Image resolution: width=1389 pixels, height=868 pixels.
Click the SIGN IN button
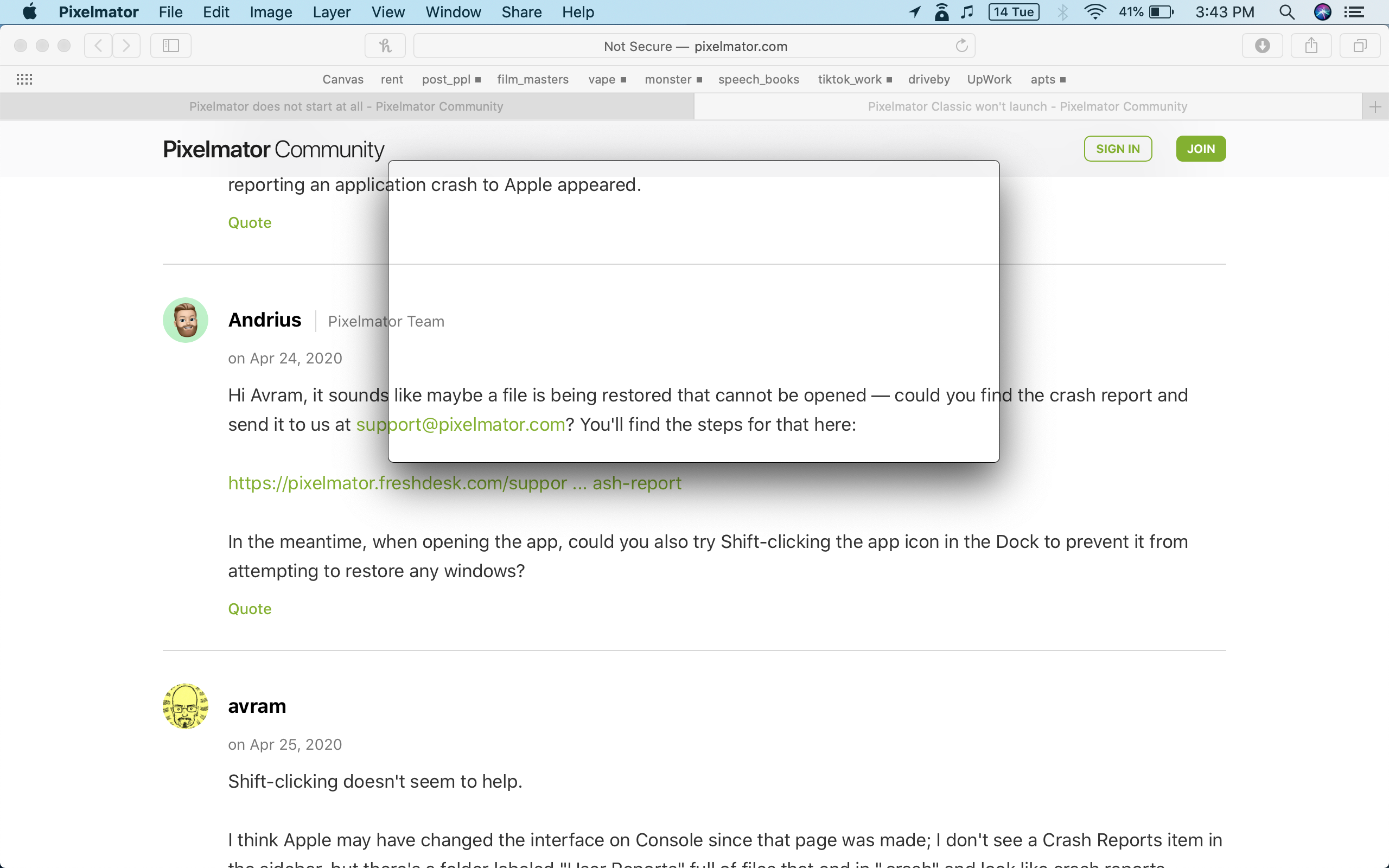(1118, 149)
